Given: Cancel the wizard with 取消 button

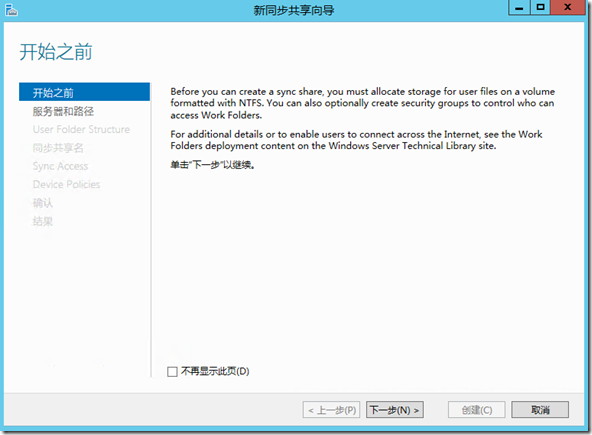Looking at the screenshot, I should (540, 410).
